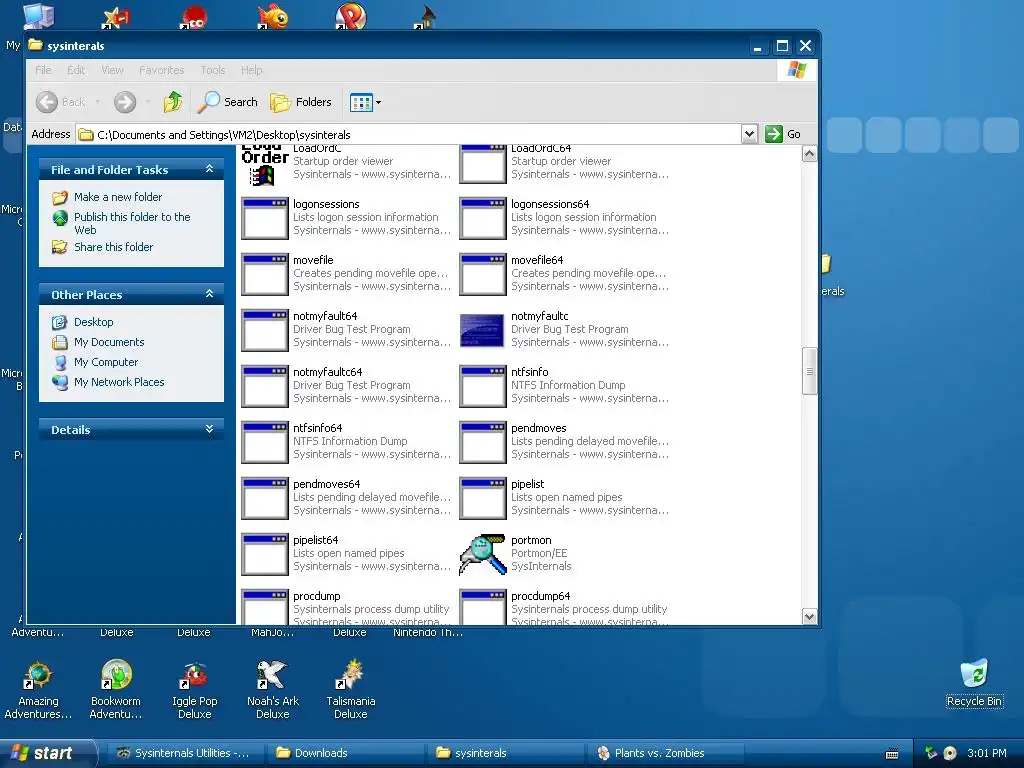1024x768 pixels.
Task: Click the scrollbar down arrow in file list
Action: point(809,616)
